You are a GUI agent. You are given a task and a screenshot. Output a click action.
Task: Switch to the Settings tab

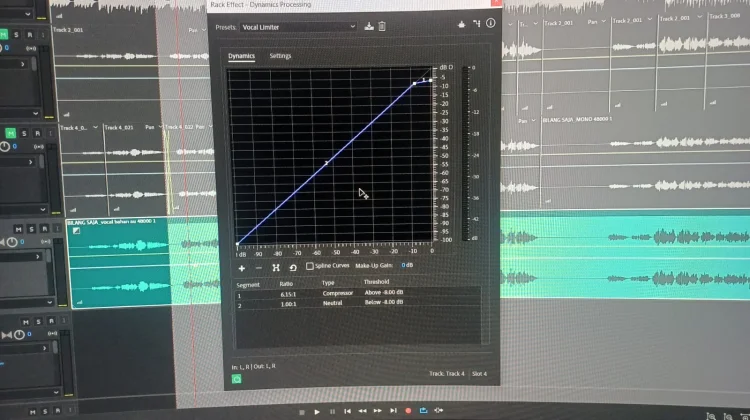pyautogui.click(x=280, y=56)
